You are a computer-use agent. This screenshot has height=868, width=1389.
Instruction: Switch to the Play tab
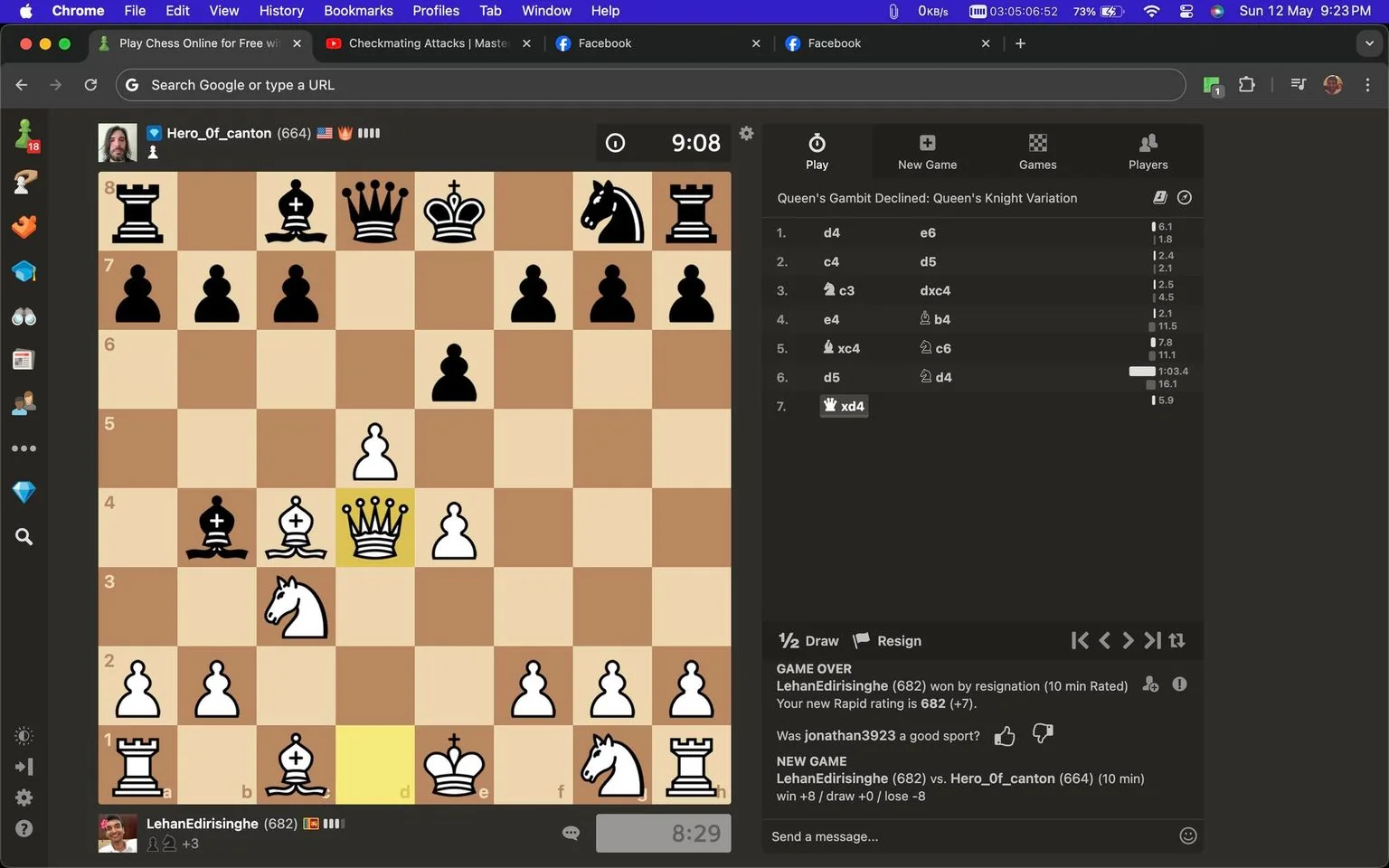817,151
